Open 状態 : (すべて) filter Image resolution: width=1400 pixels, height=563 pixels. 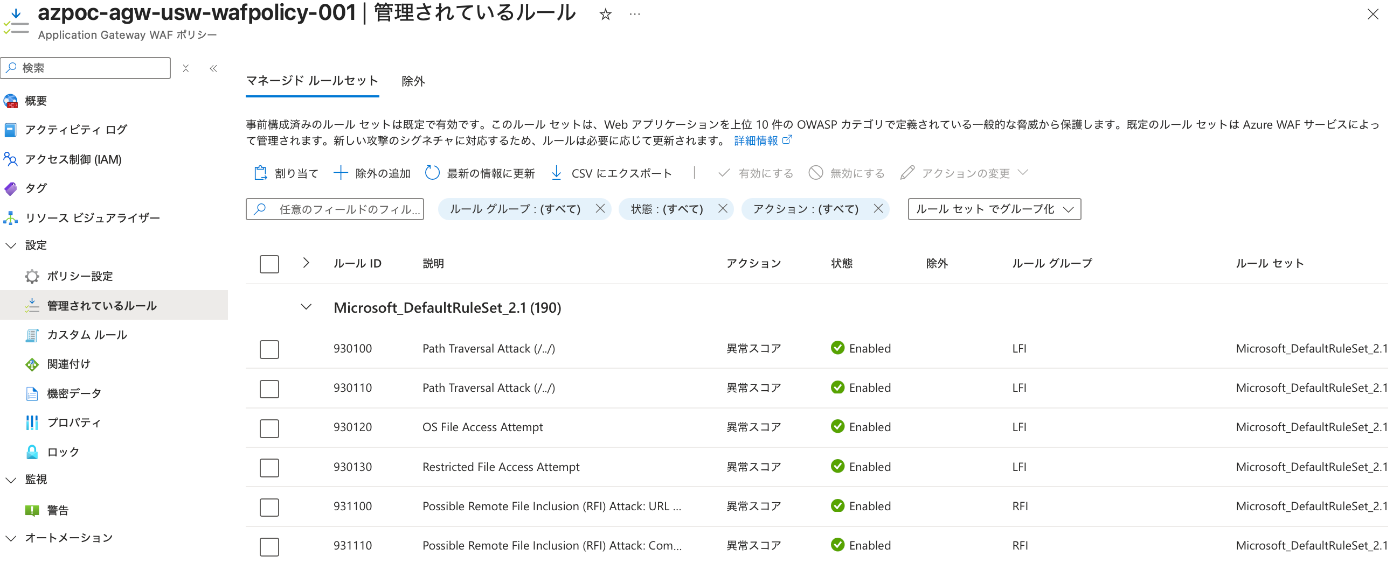pyautogui.click(x=666, y=209)
